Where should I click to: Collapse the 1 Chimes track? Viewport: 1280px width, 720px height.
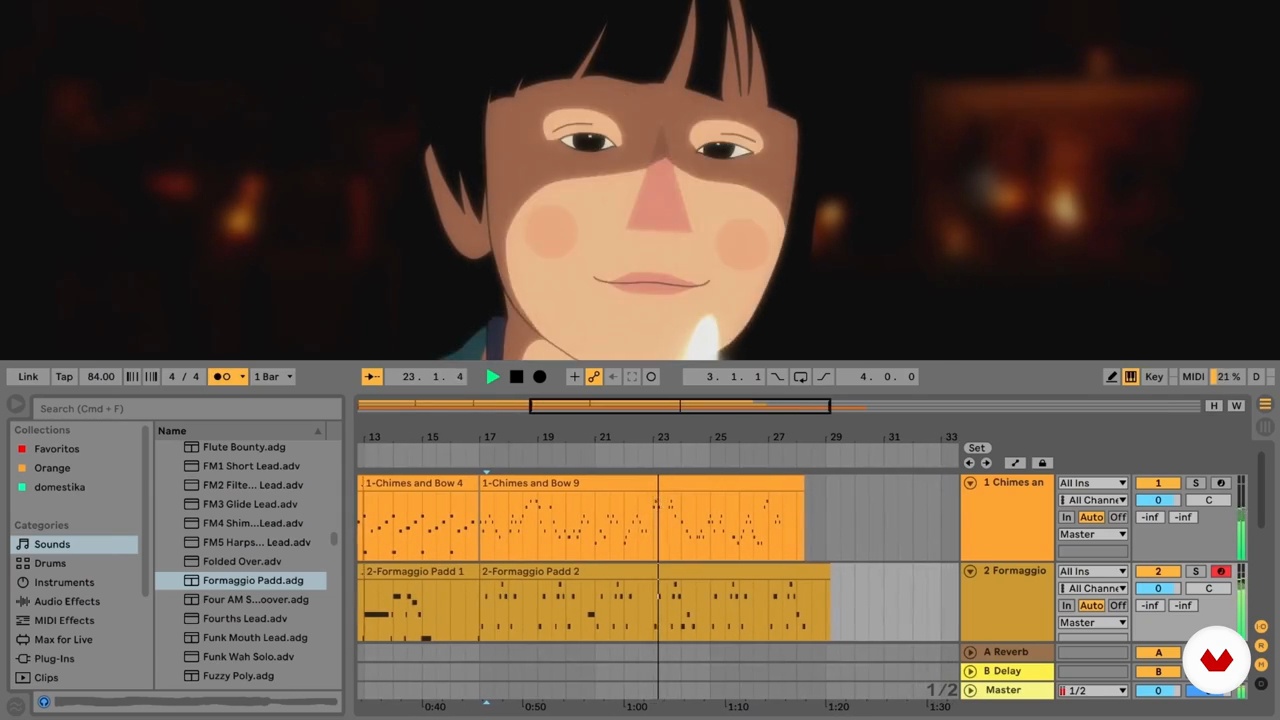[970, 483]
